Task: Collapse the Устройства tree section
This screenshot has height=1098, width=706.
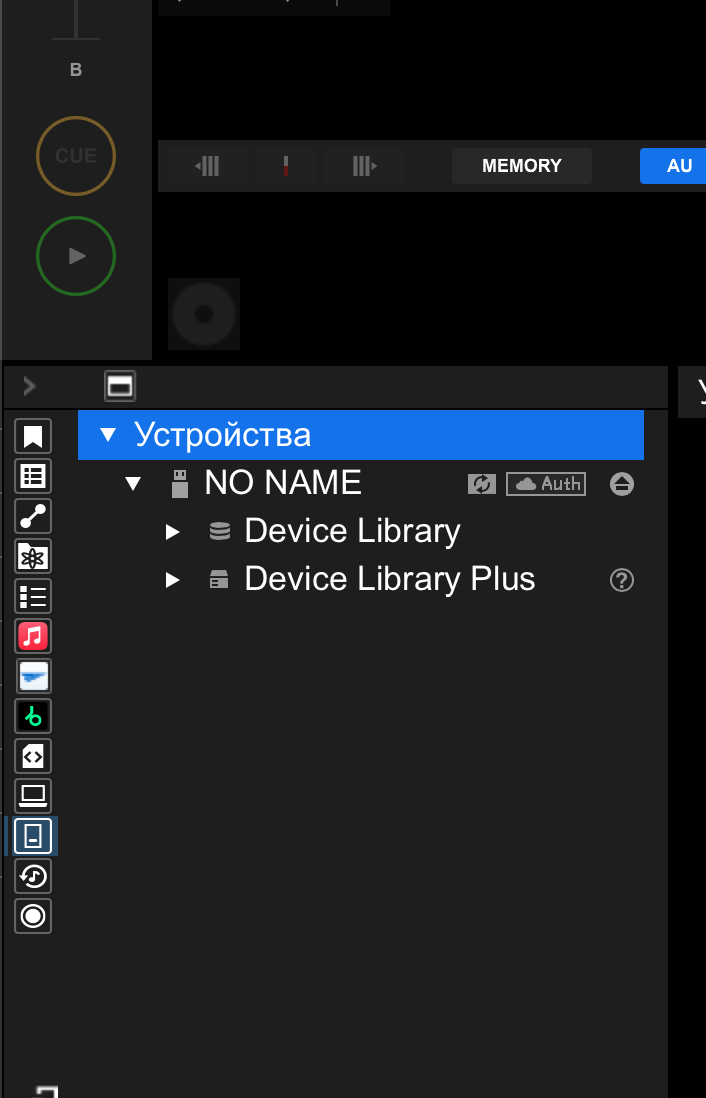Action: click(108, 435)
